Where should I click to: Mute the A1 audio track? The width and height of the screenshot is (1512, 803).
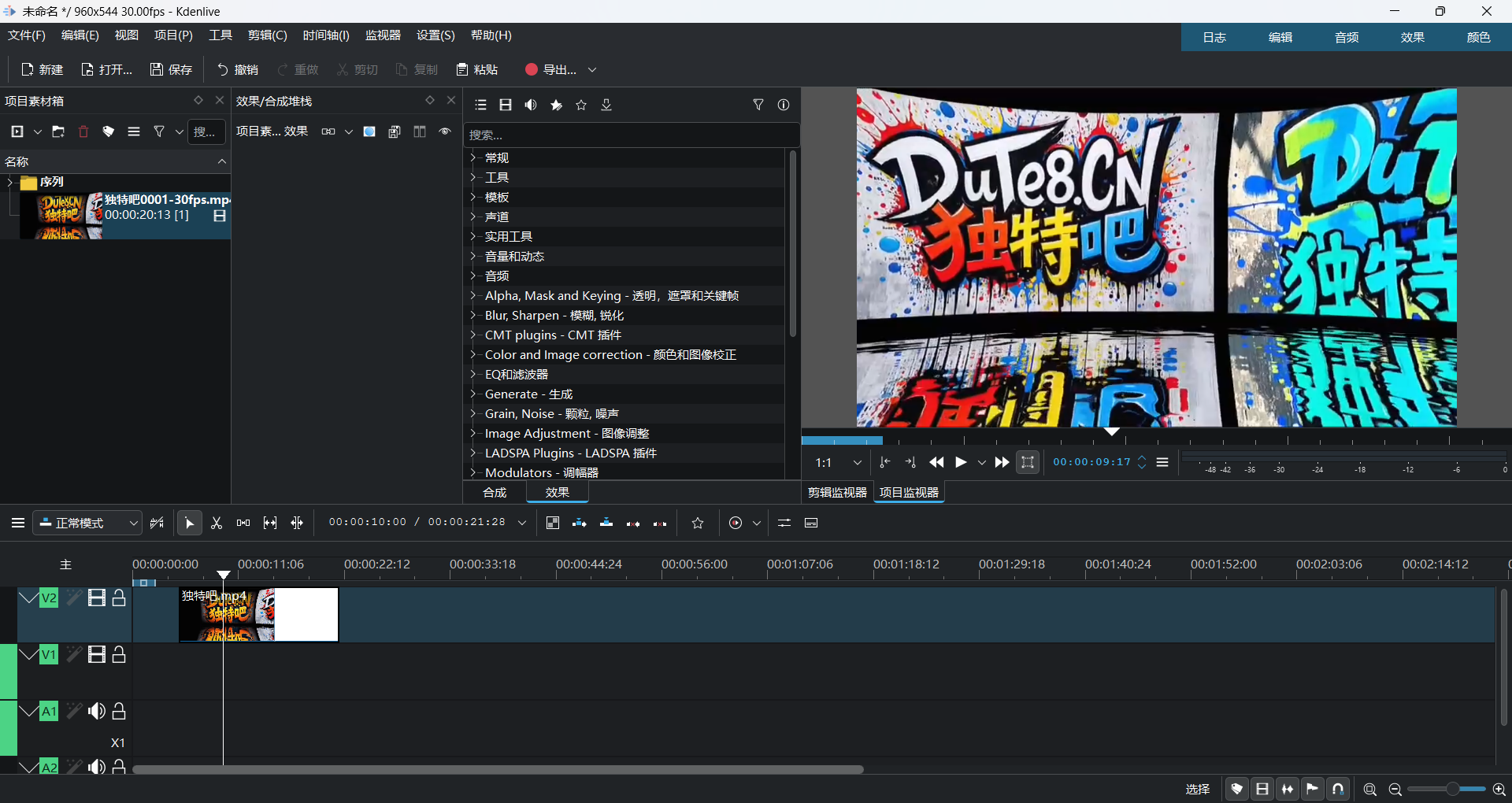[97, 712]
